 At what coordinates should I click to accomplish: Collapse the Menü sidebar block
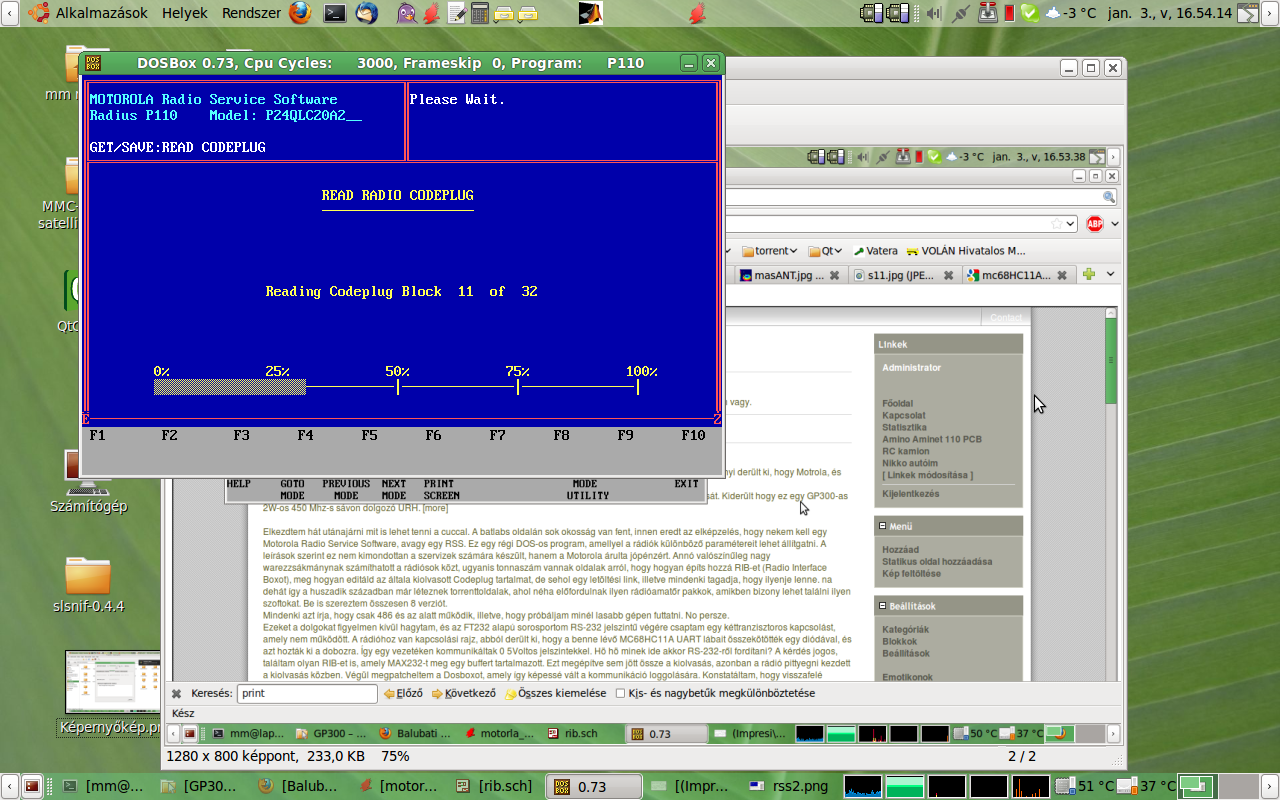click(882, 525)
